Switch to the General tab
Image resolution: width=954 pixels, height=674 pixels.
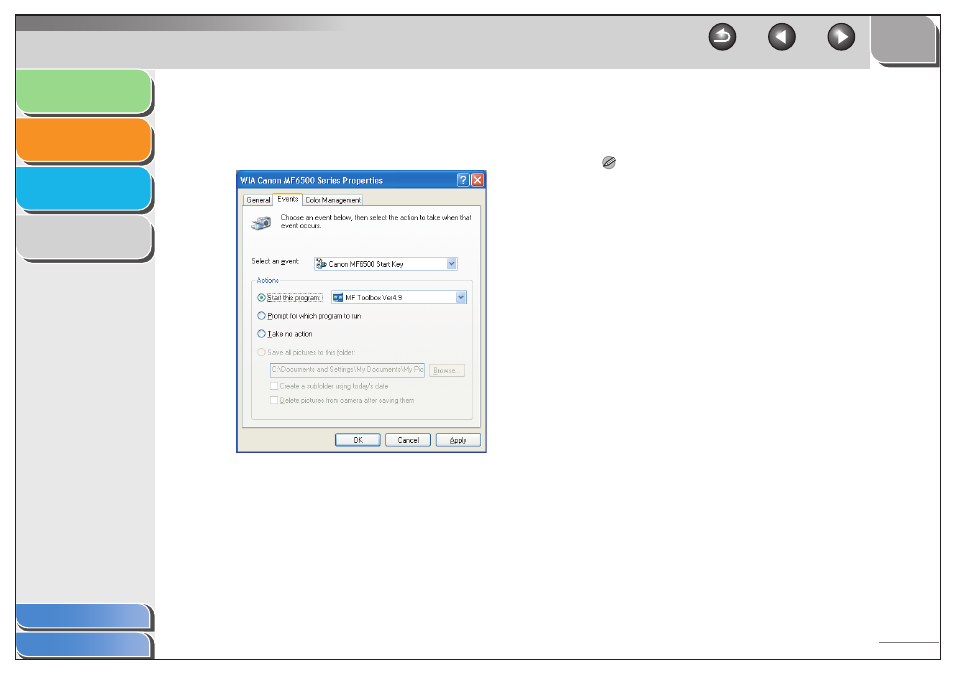pos(258,200)
